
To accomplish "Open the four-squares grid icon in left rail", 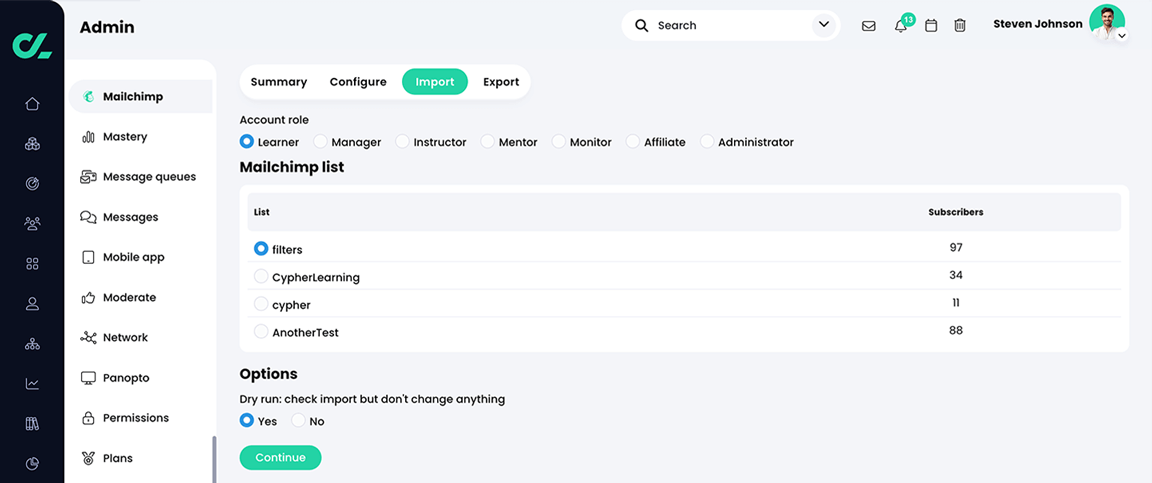I will [x=32, y=263].
